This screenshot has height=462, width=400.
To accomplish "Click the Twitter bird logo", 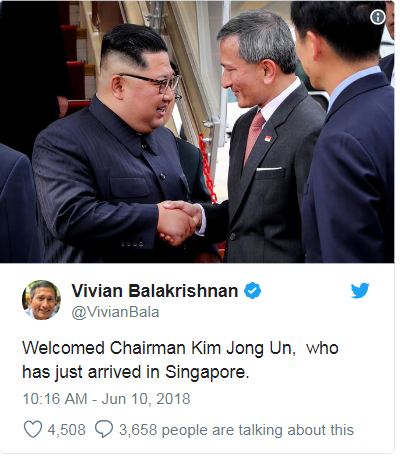I will [x=360, y=290].
